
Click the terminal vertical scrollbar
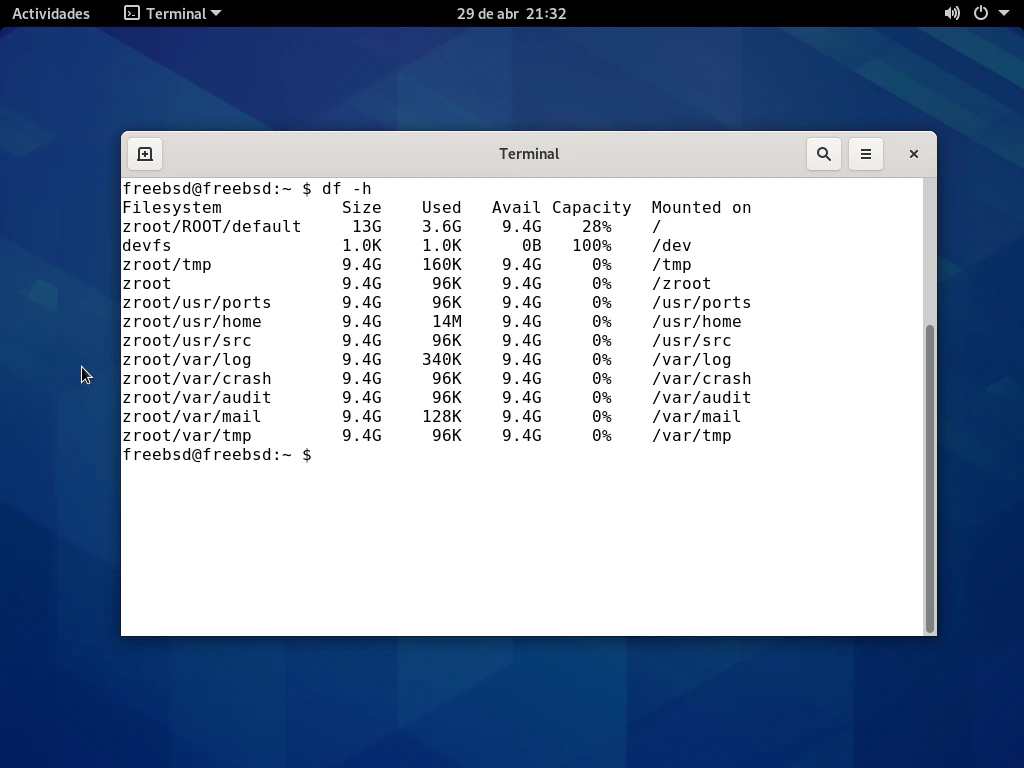click(x=930, y=478)
